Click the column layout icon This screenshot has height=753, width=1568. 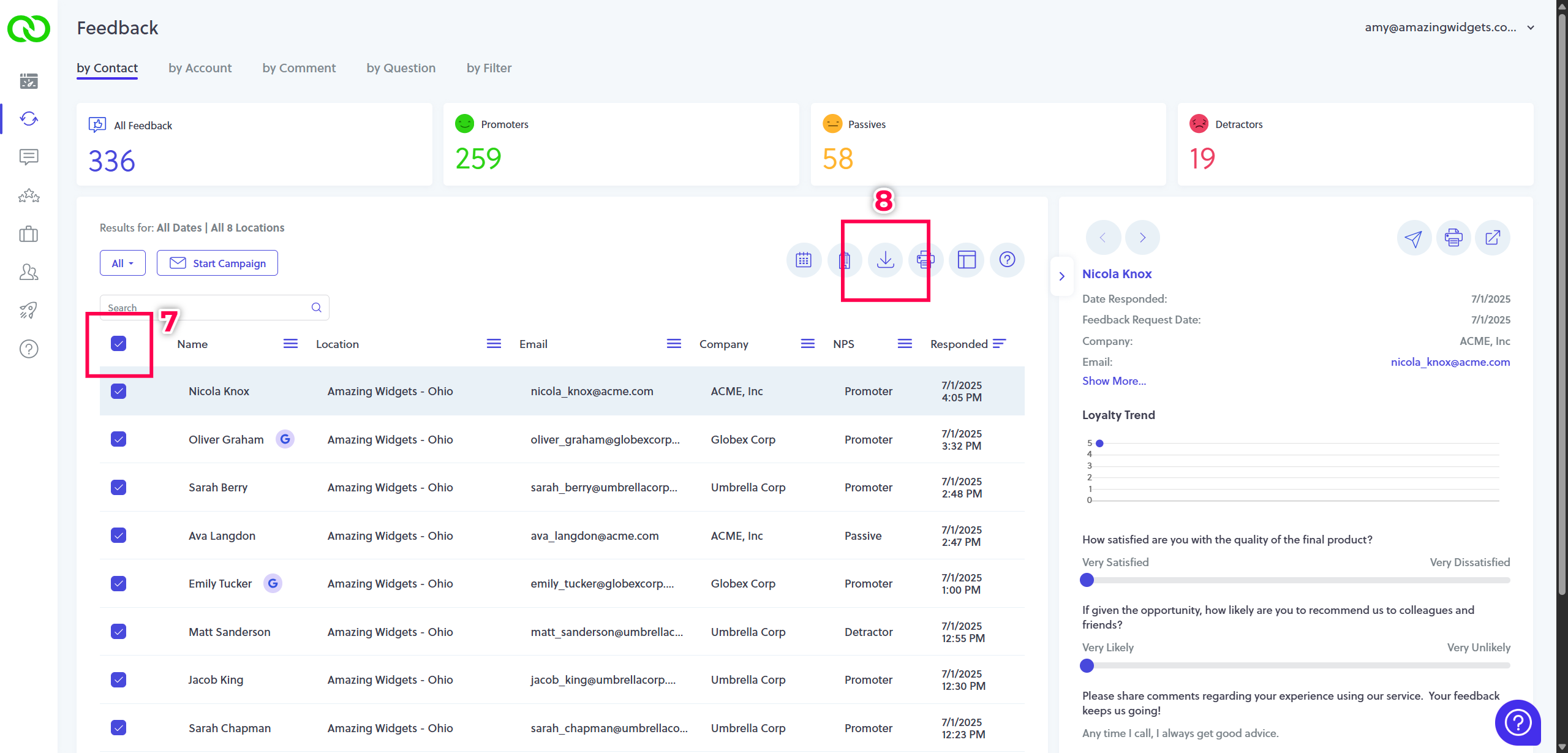(967, 260)
